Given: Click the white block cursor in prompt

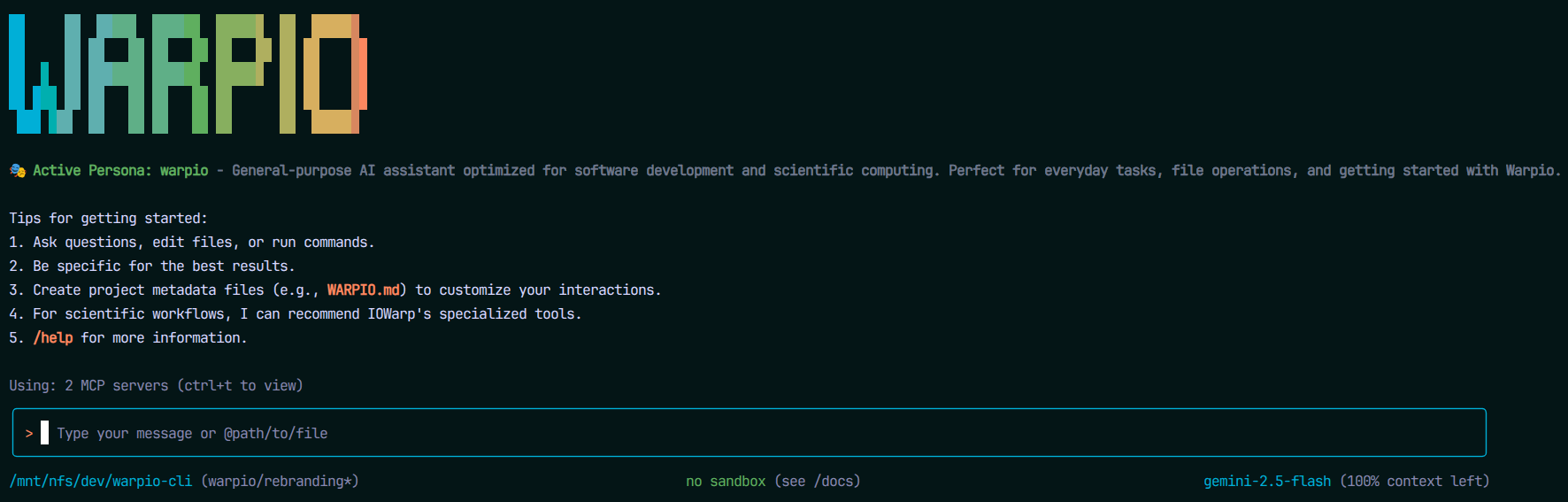Looking at the screenshot, I should tap(45, 433).
